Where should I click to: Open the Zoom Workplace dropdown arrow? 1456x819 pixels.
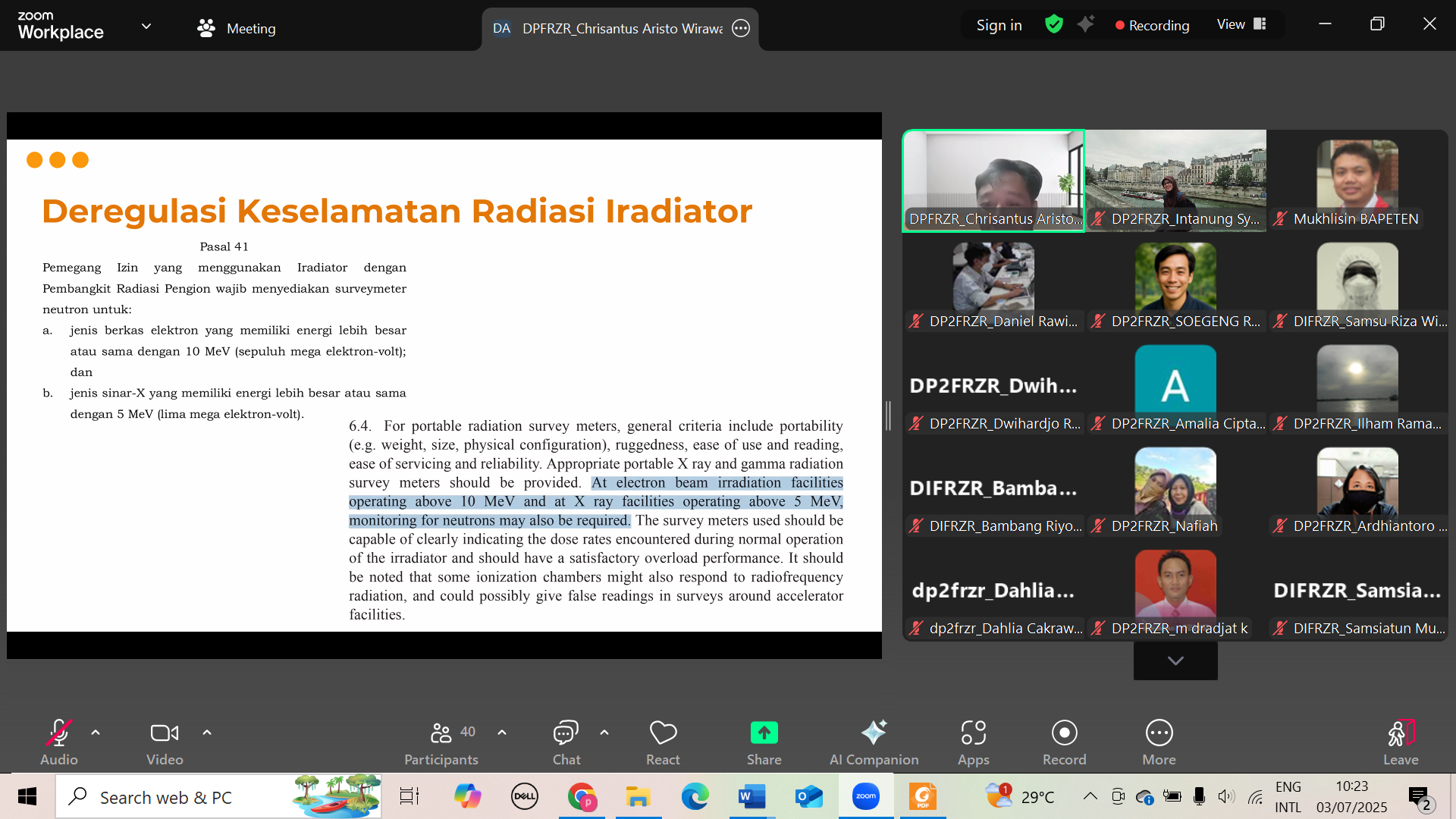146,27
